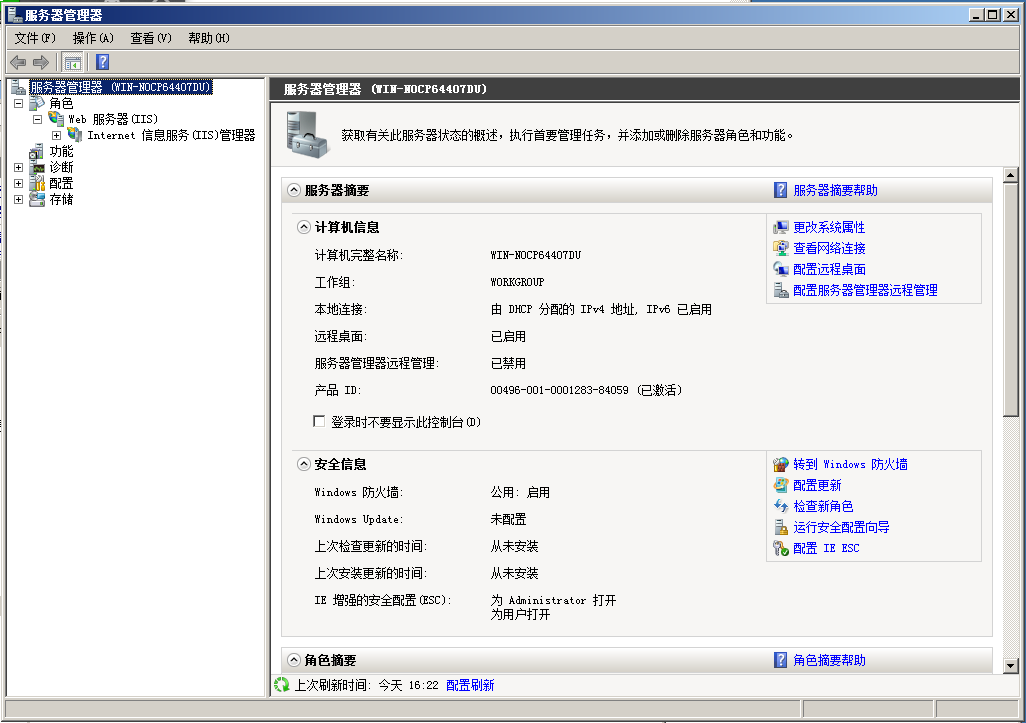Click the scrollbar down arrow in details pane
Image resolution: width=1026 pixels, height=723 pixels.
point(1010,666)
